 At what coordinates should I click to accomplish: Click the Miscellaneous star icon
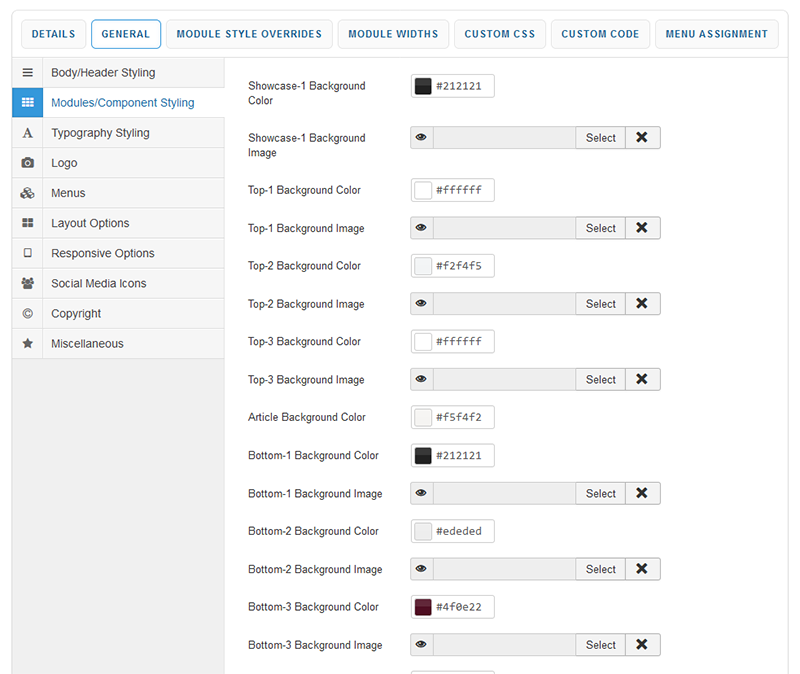click(27, 343)
